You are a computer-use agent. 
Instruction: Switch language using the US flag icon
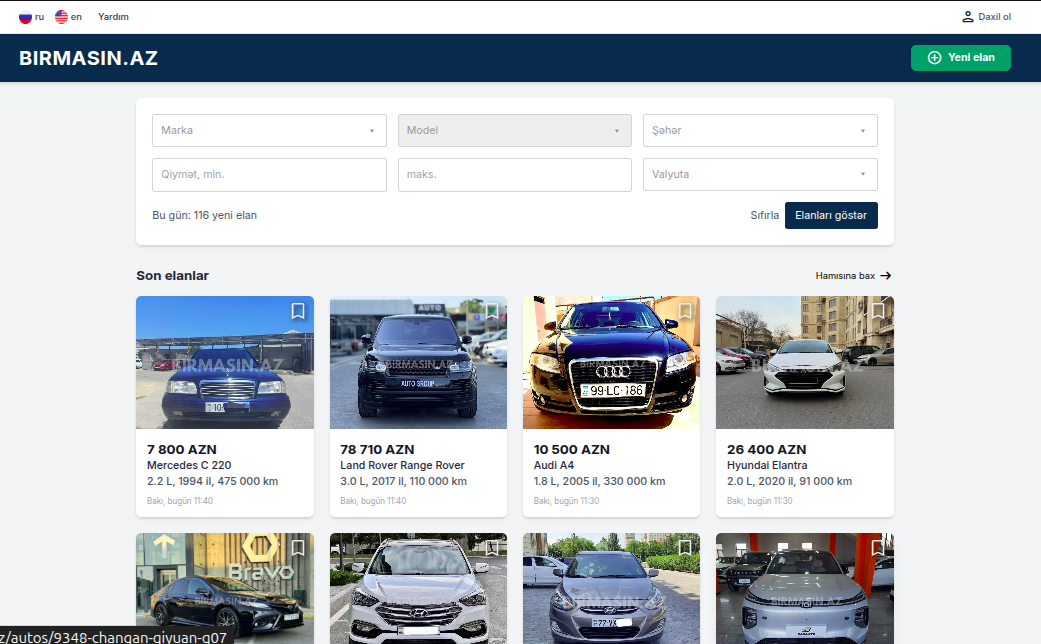pyautogui.click(x=61, y=17)
